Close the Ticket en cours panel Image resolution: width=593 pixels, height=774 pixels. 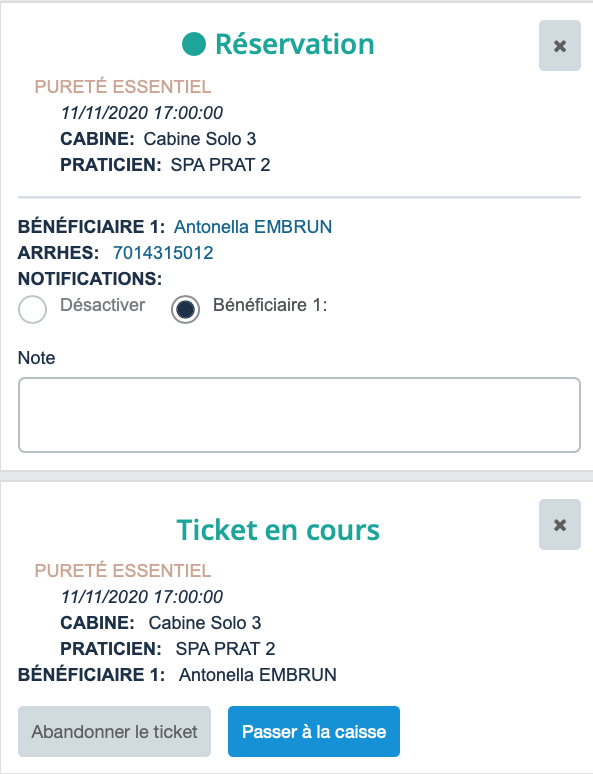(x=559, y=524)
